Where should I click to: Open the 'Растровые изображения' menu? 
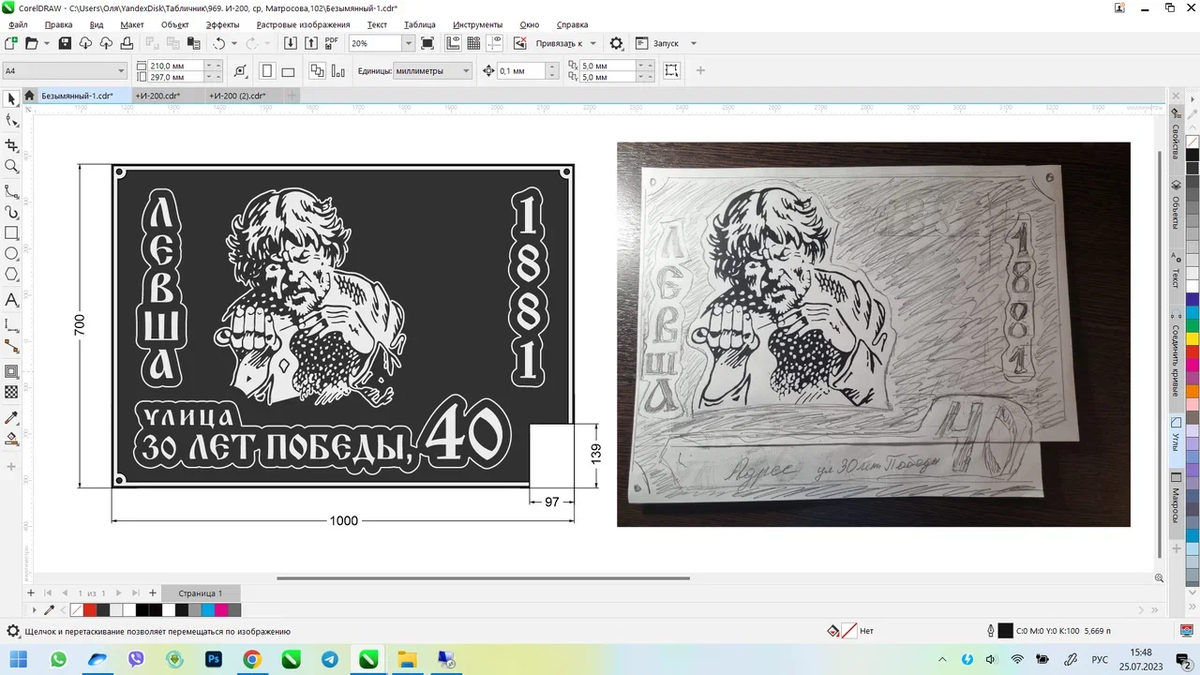point(303,24)
